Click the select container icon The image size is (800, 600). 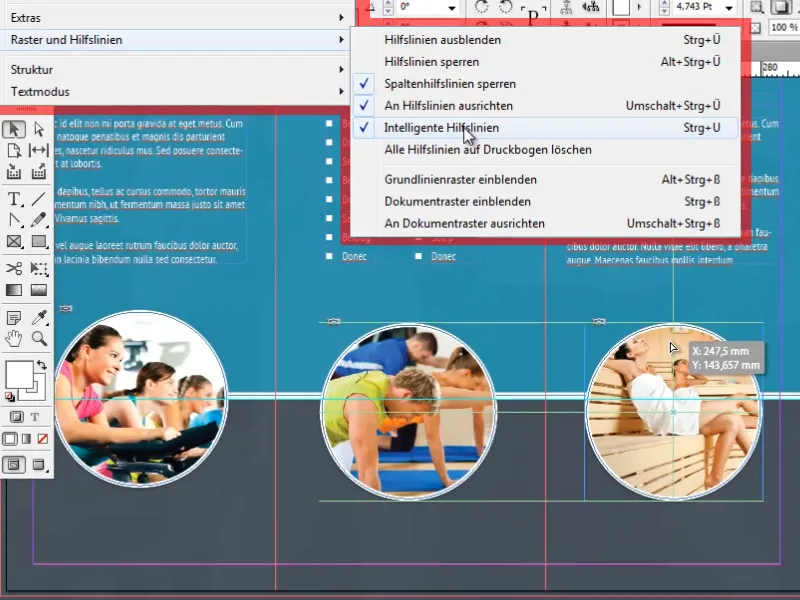566,7
